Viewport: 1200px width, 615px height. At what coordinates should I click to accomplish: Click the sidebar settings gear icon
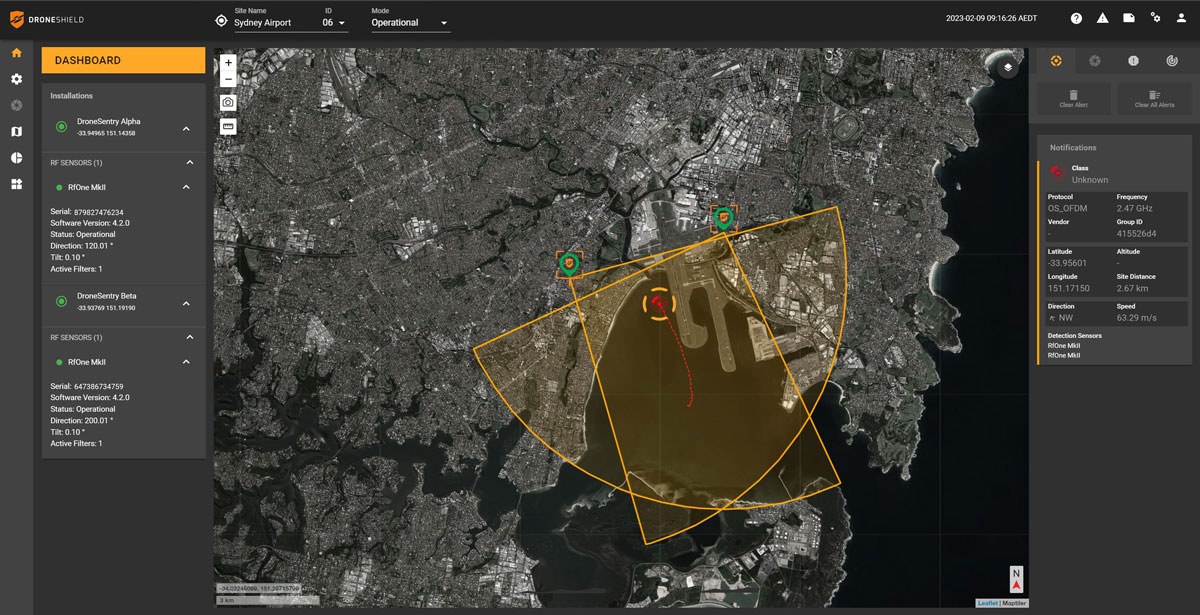16,79
